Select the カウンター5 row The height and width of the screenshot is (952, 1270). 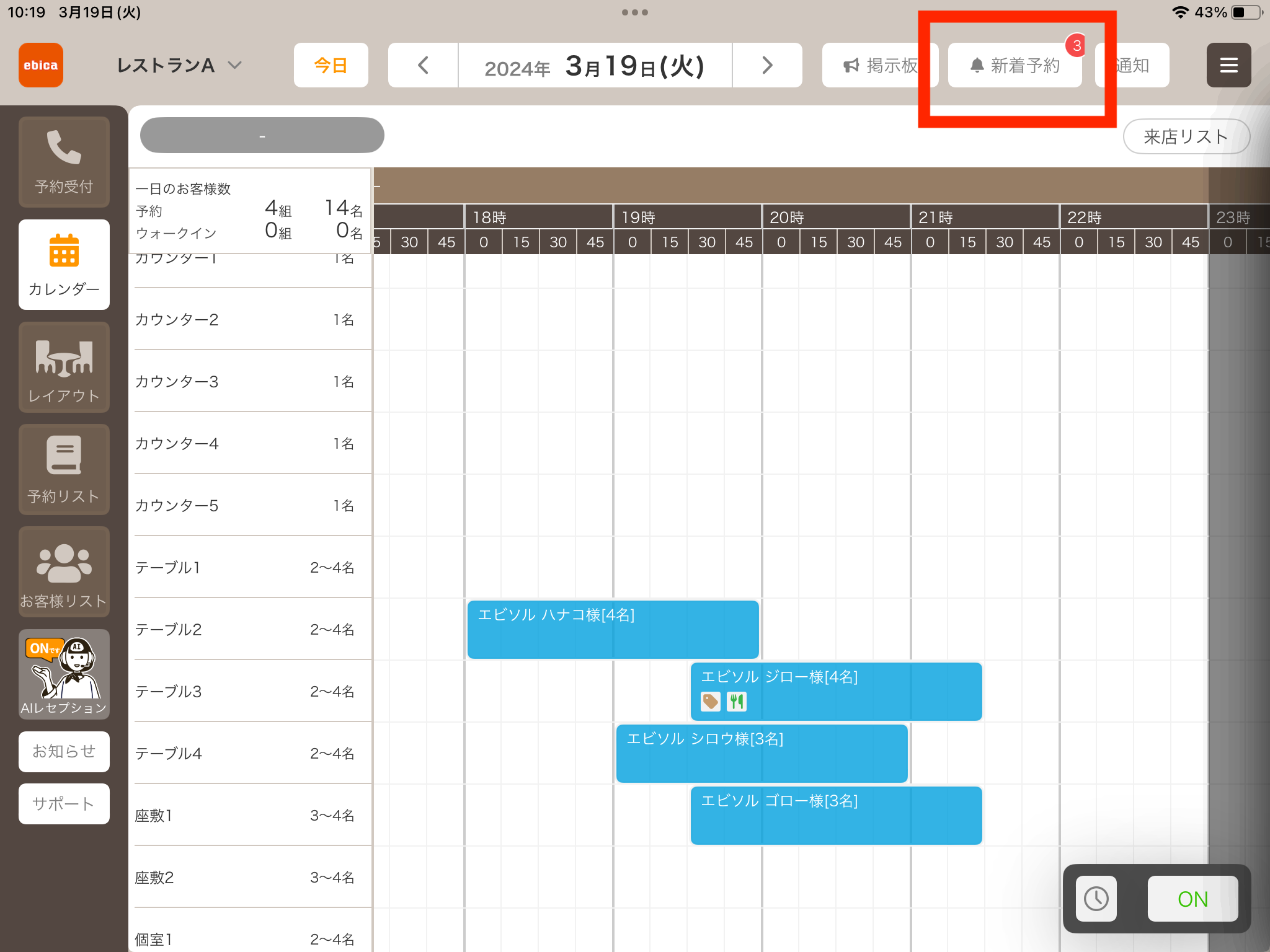pos(253,505)
